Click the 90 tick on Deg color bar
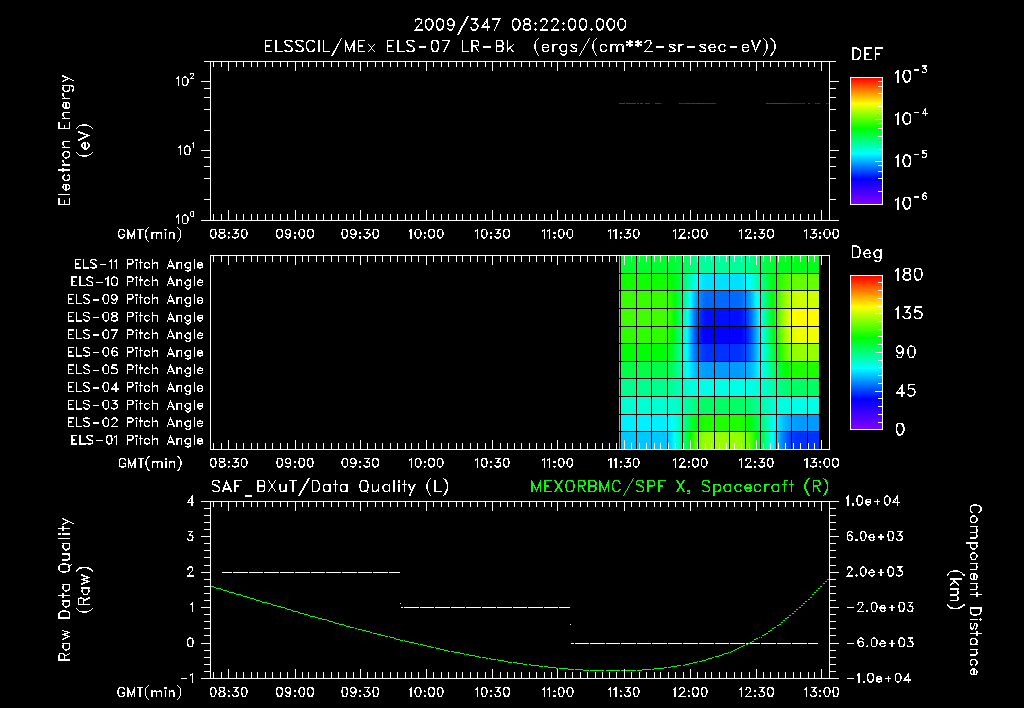Image resolution: width=1024 pixels, height=708 pixels. 906,352
